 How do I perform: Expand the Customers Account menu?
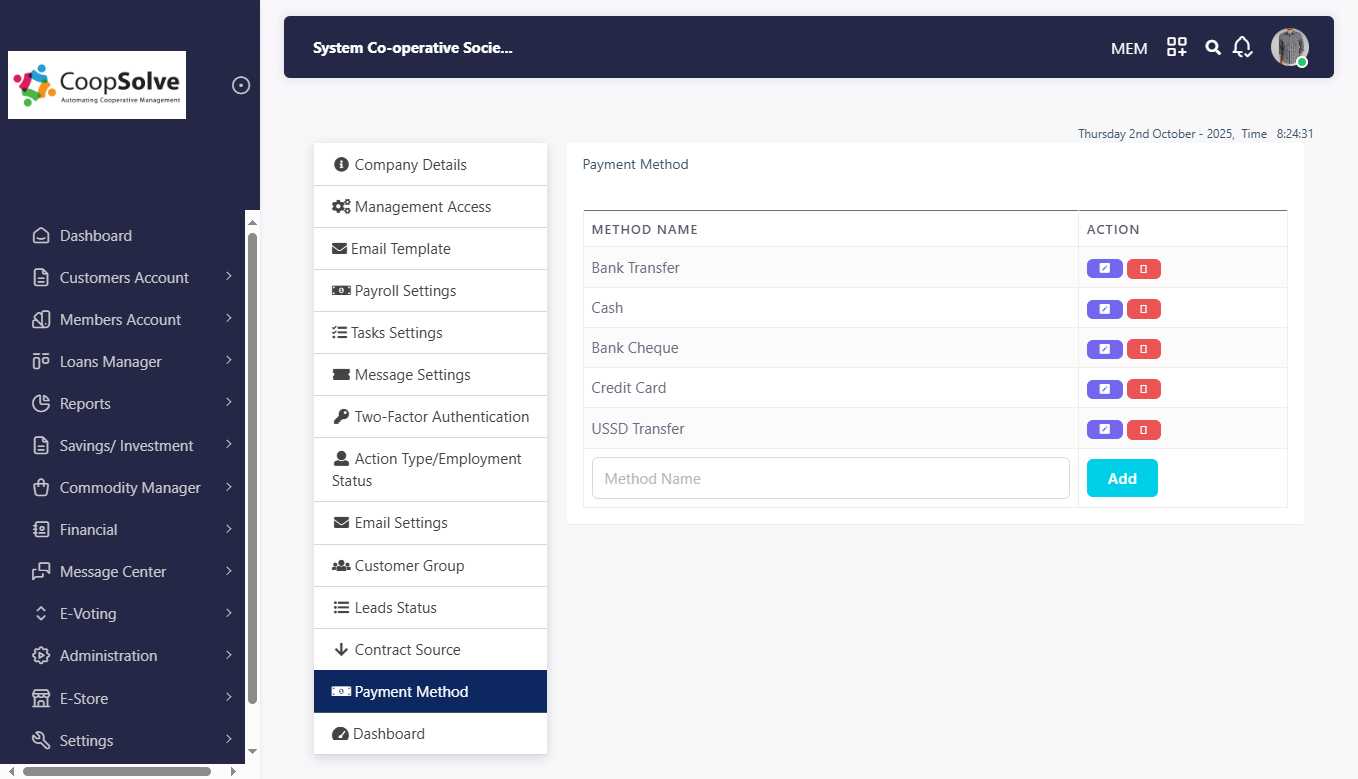pos(124,278)
